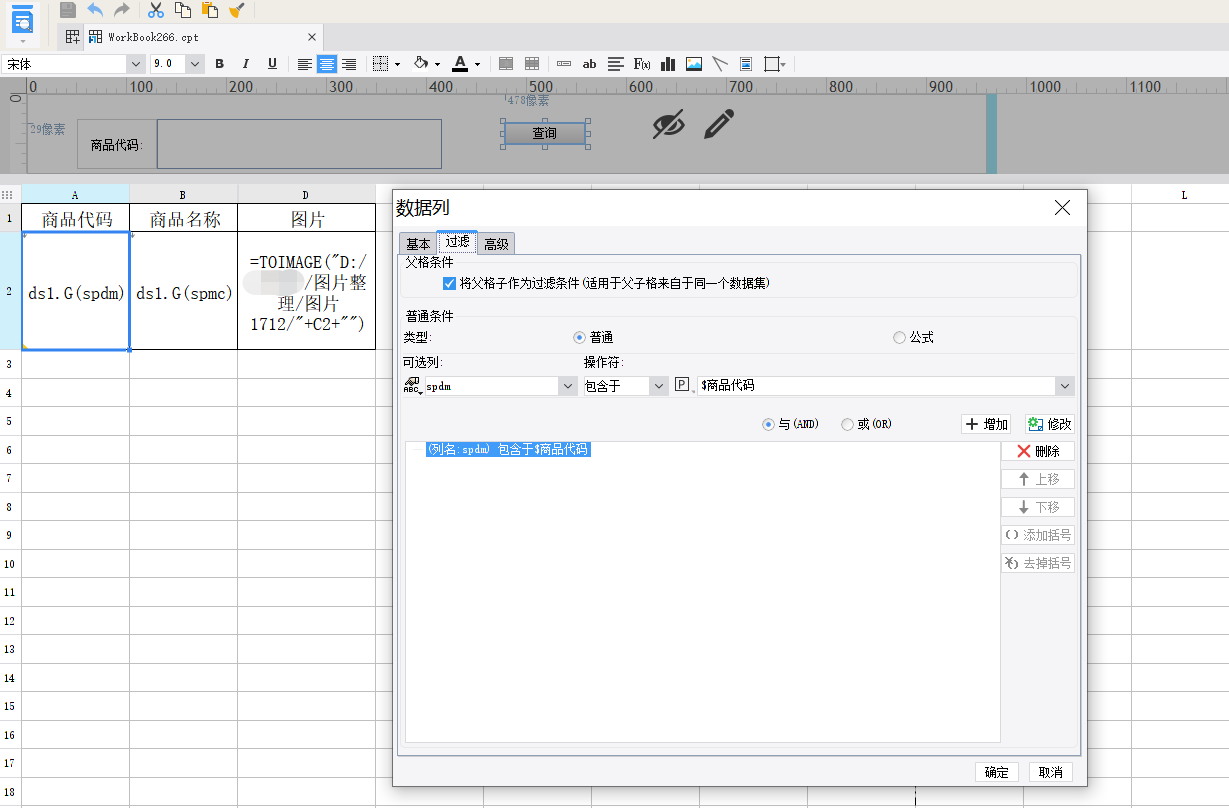This screenshot has width=1229, height=808.
Task: Close the WorkBook266.cpt tab
Action: [x=312, y=37]
